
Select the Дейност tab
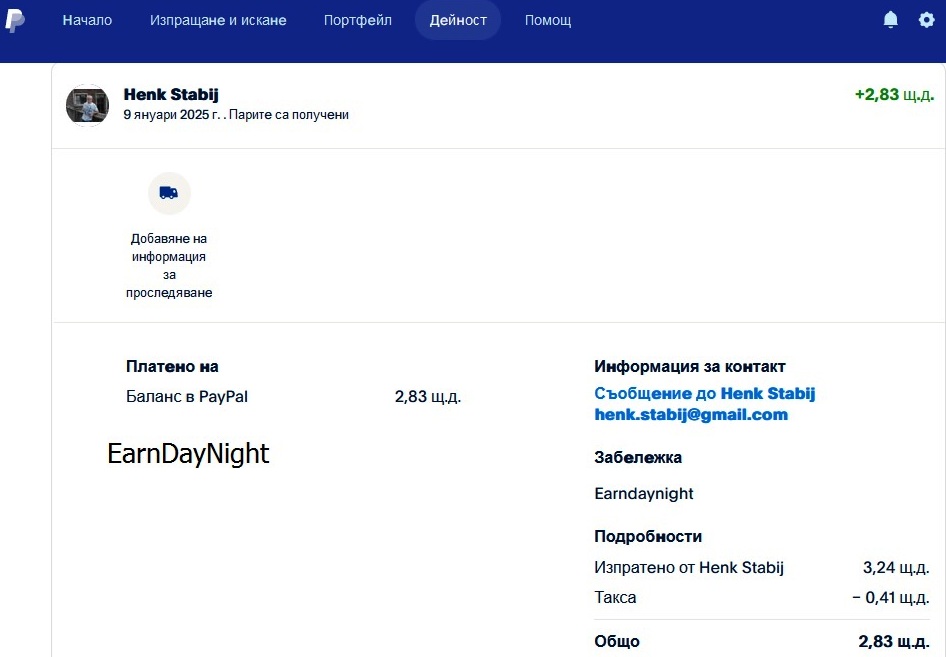pyautogui.click(x=458, y=20)
